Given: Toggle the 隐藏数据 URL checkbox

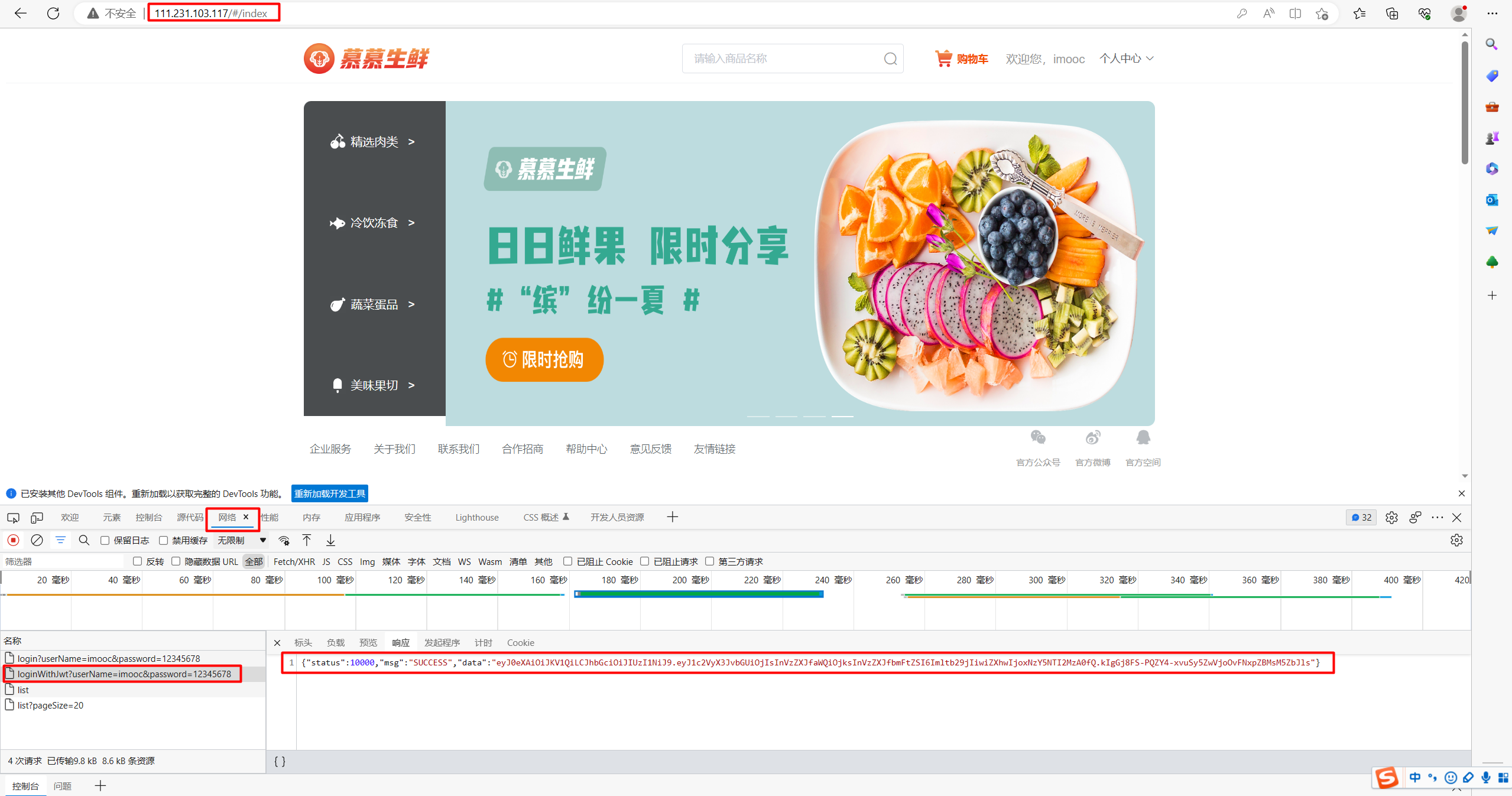Looking at the screenshot, I should point(176,561).
